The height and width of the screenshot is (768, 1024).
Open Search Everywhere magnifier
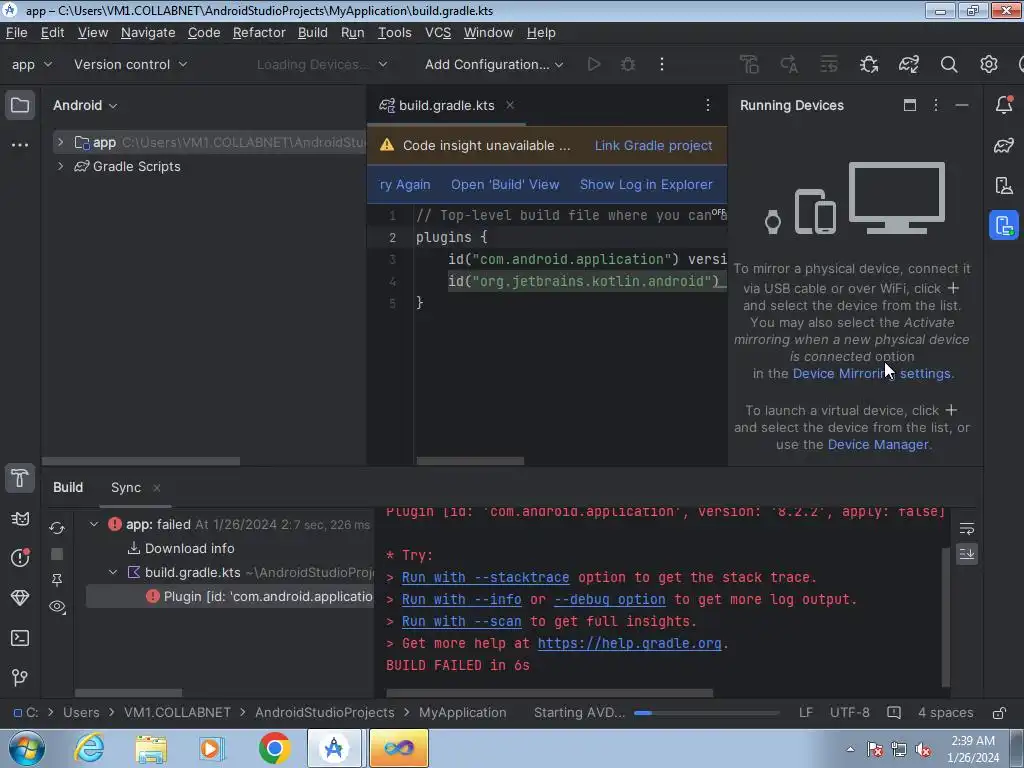(949, 64)
